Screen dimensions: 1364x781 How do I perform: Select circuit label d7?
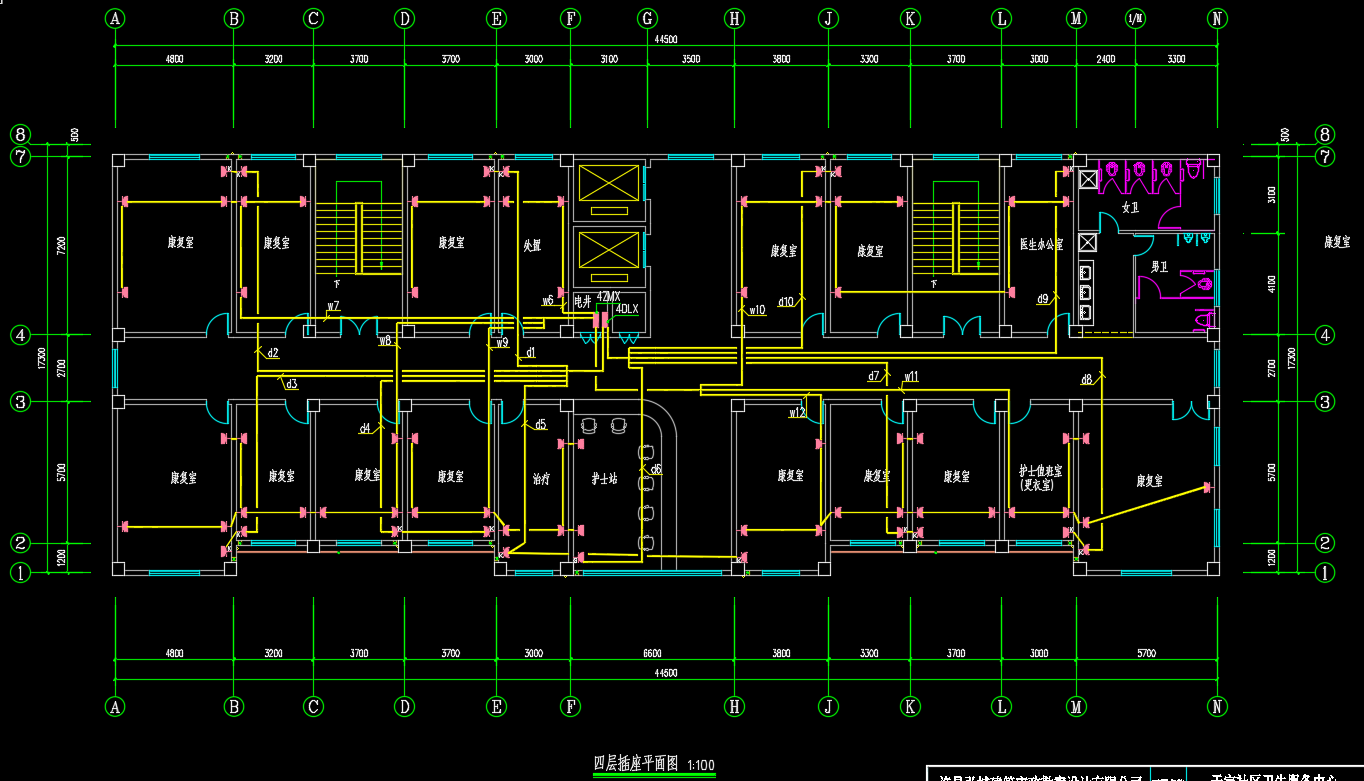click(x=874, y=377)
